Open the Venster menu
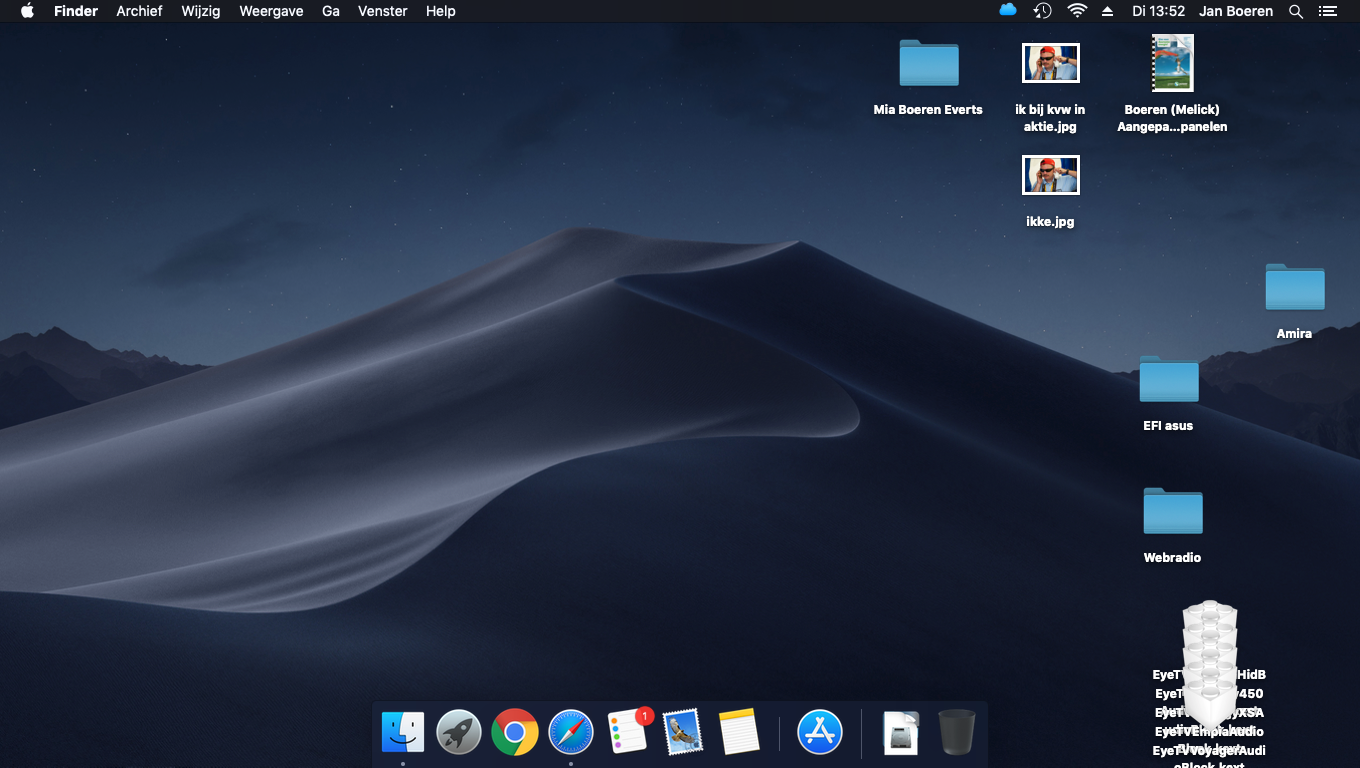The width and height of the screenshot is (1360, 768). [382, 11]
